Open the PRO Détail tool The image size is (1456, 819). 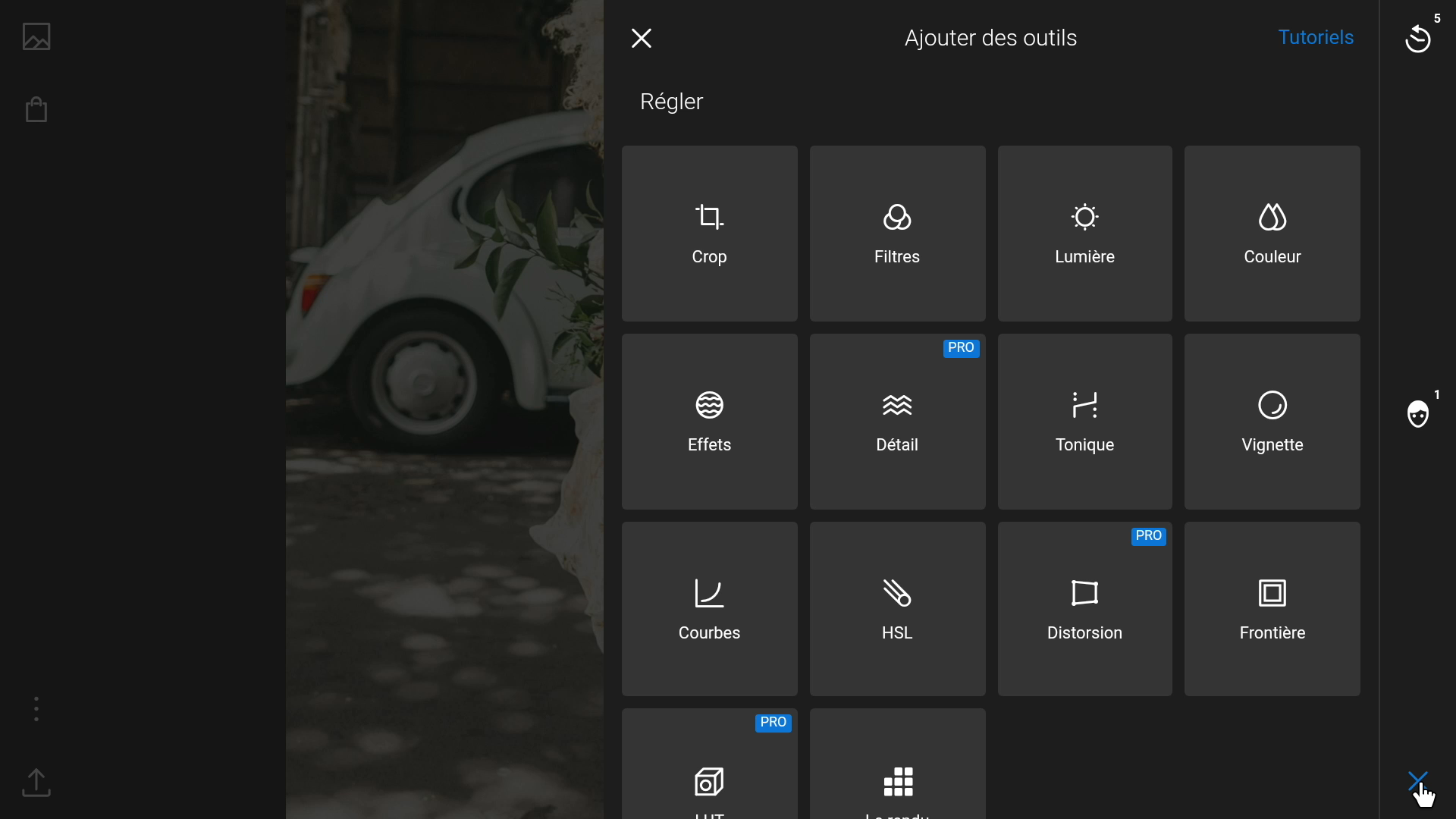tap(897, 422)
